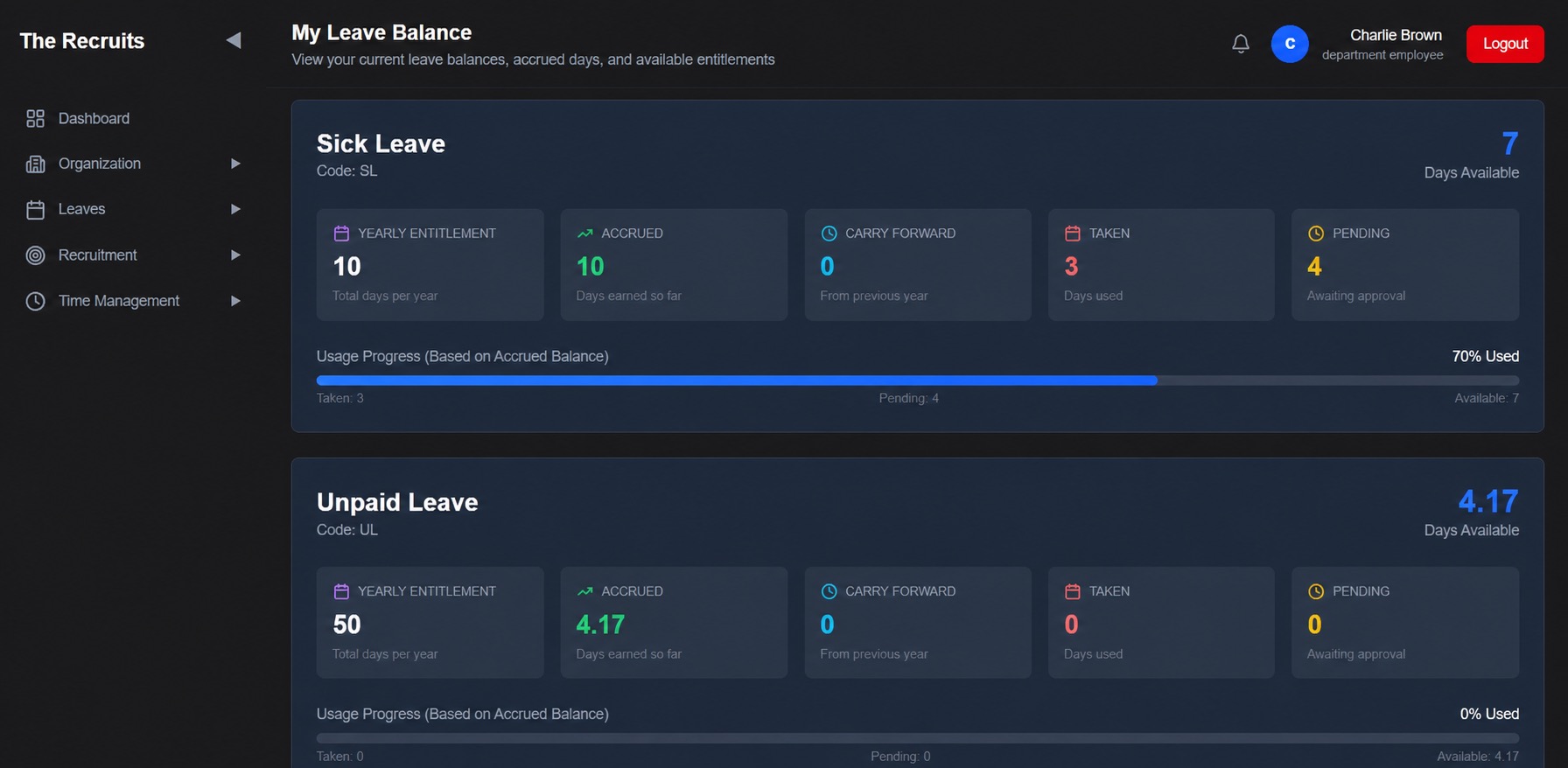Viewport: 1568px width, 768px height.
Task: Click the Recruitment target icon
Action: coord(35,255)
